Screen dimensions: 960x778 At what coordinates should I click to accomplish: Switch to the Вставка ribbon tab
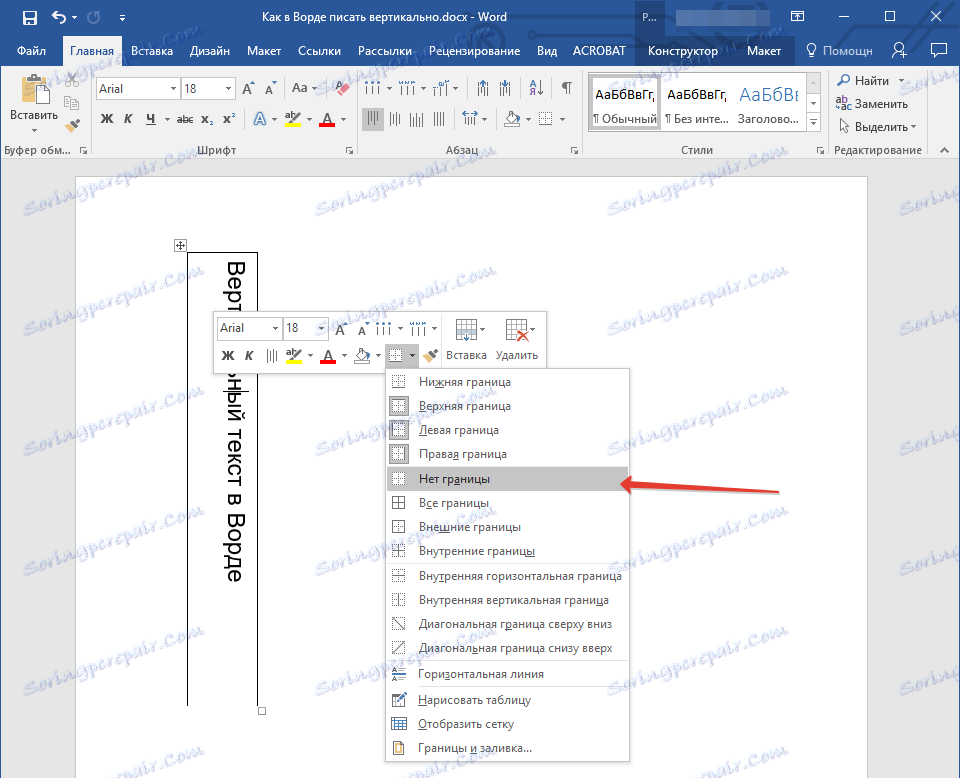coord(152,51)
